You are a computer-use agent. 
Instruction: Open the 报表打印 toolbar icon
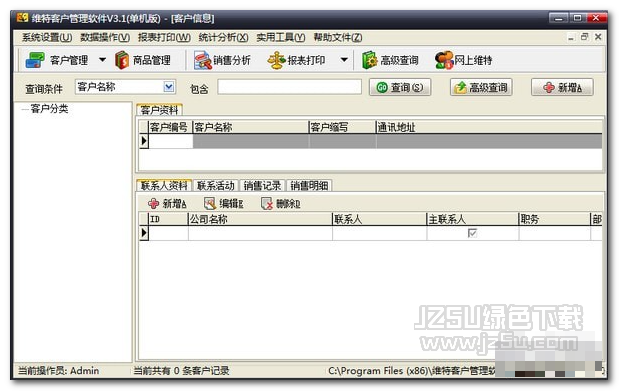[x=296, y=60]
